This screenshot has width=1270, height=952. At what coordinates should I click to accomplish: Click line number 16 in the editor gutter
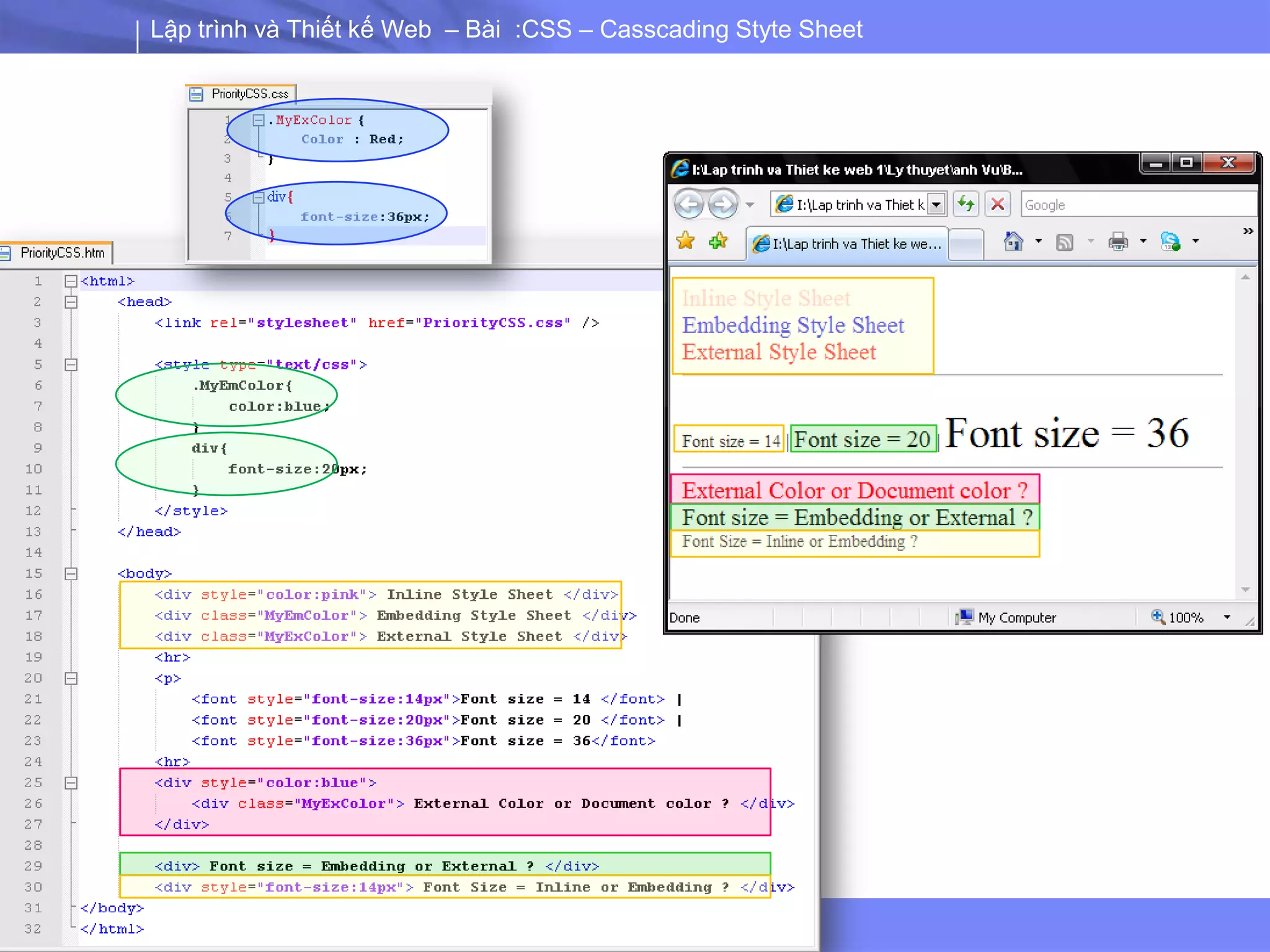coord(34,594)
